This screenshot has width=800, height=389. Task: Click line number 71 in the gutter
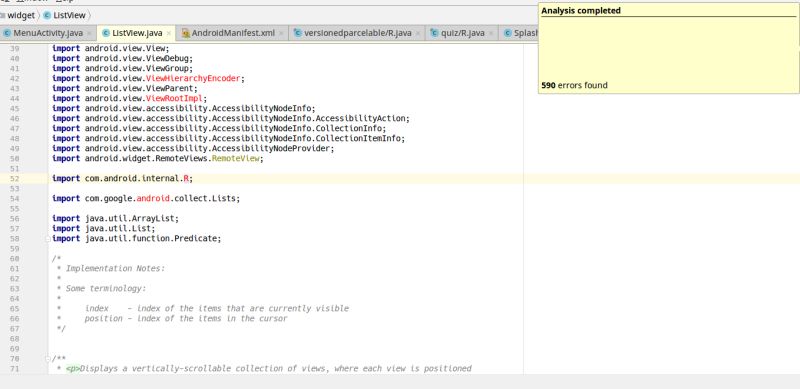click(x=14, y=369)
